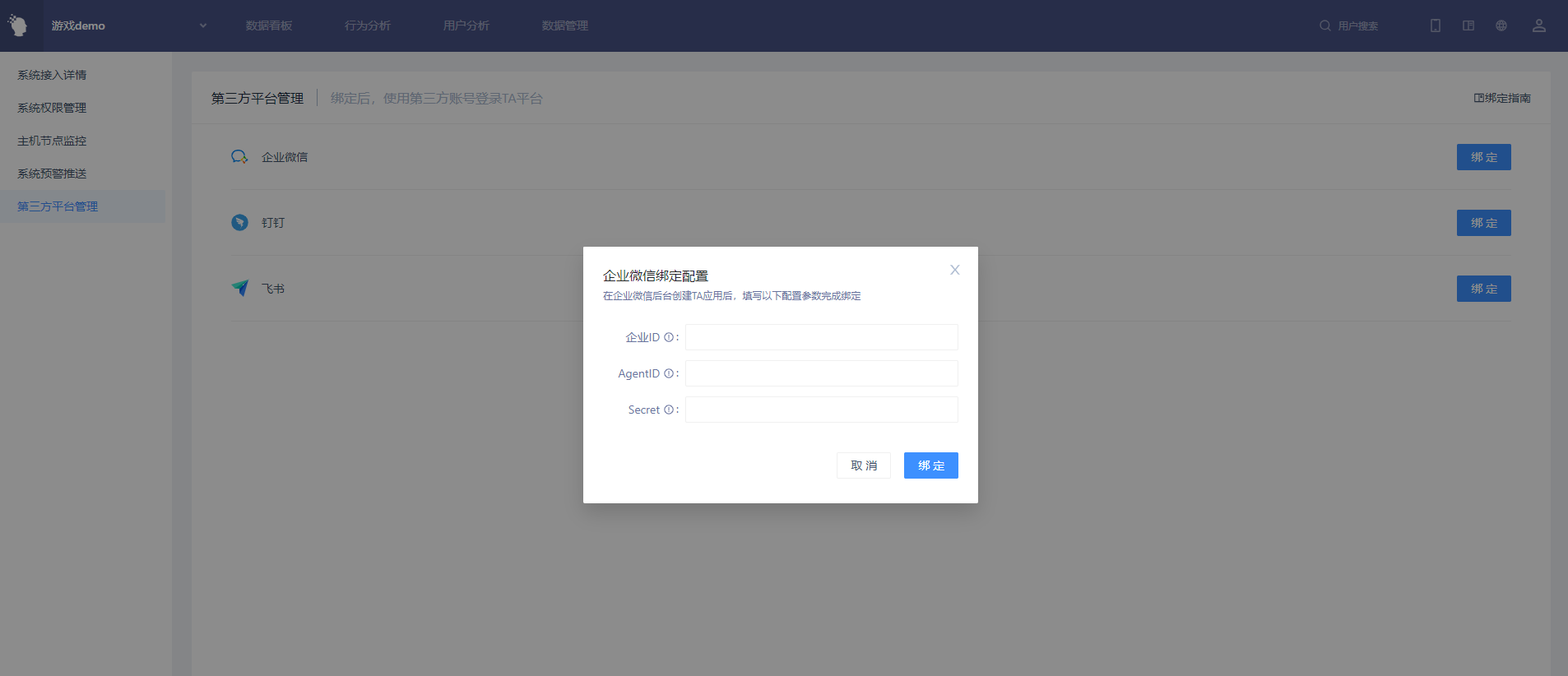
Task: Open the user account profile icon
Action: (x=1538, y=25)
